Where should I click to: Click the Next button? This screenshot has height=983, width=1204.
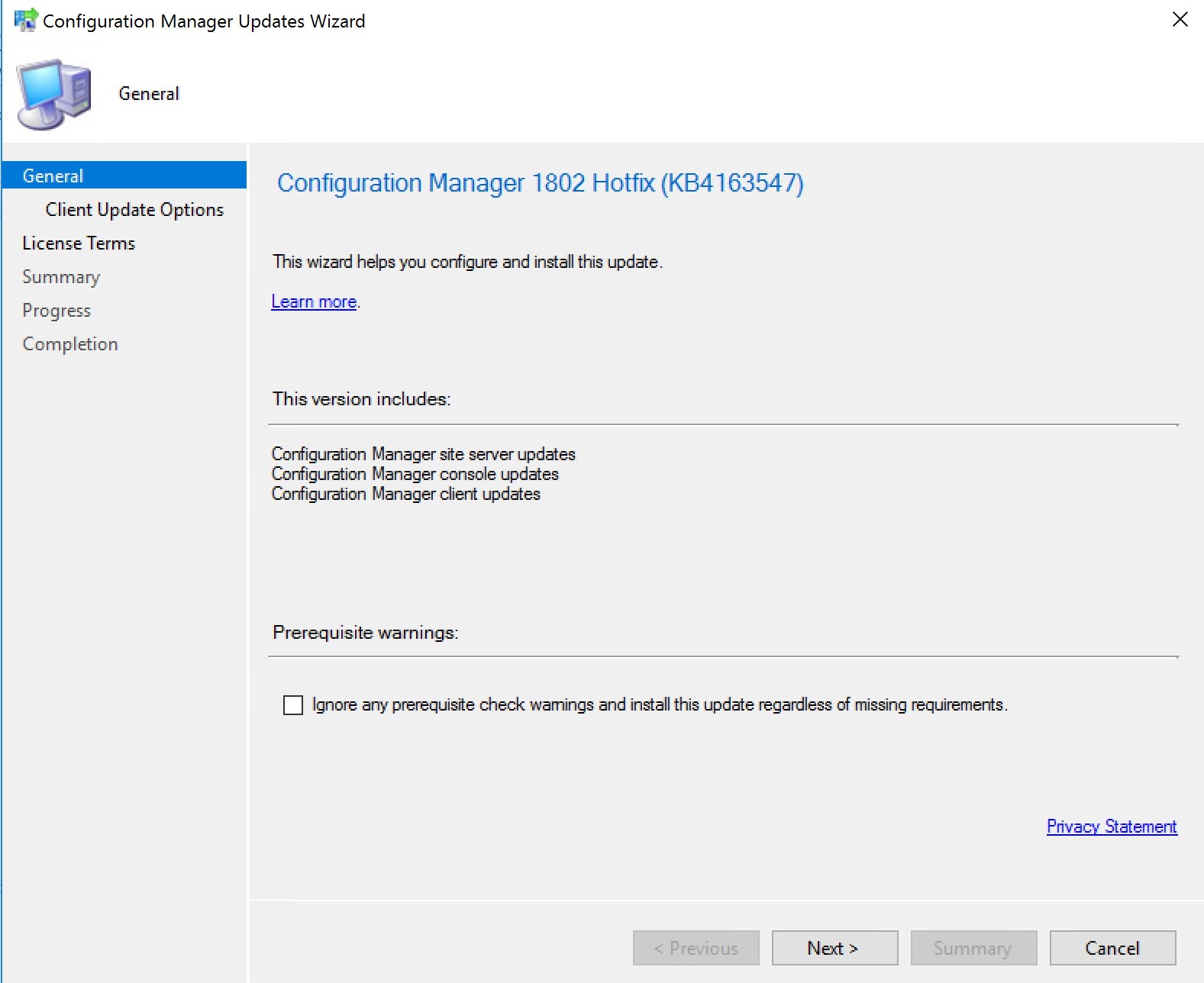(834, 948)
